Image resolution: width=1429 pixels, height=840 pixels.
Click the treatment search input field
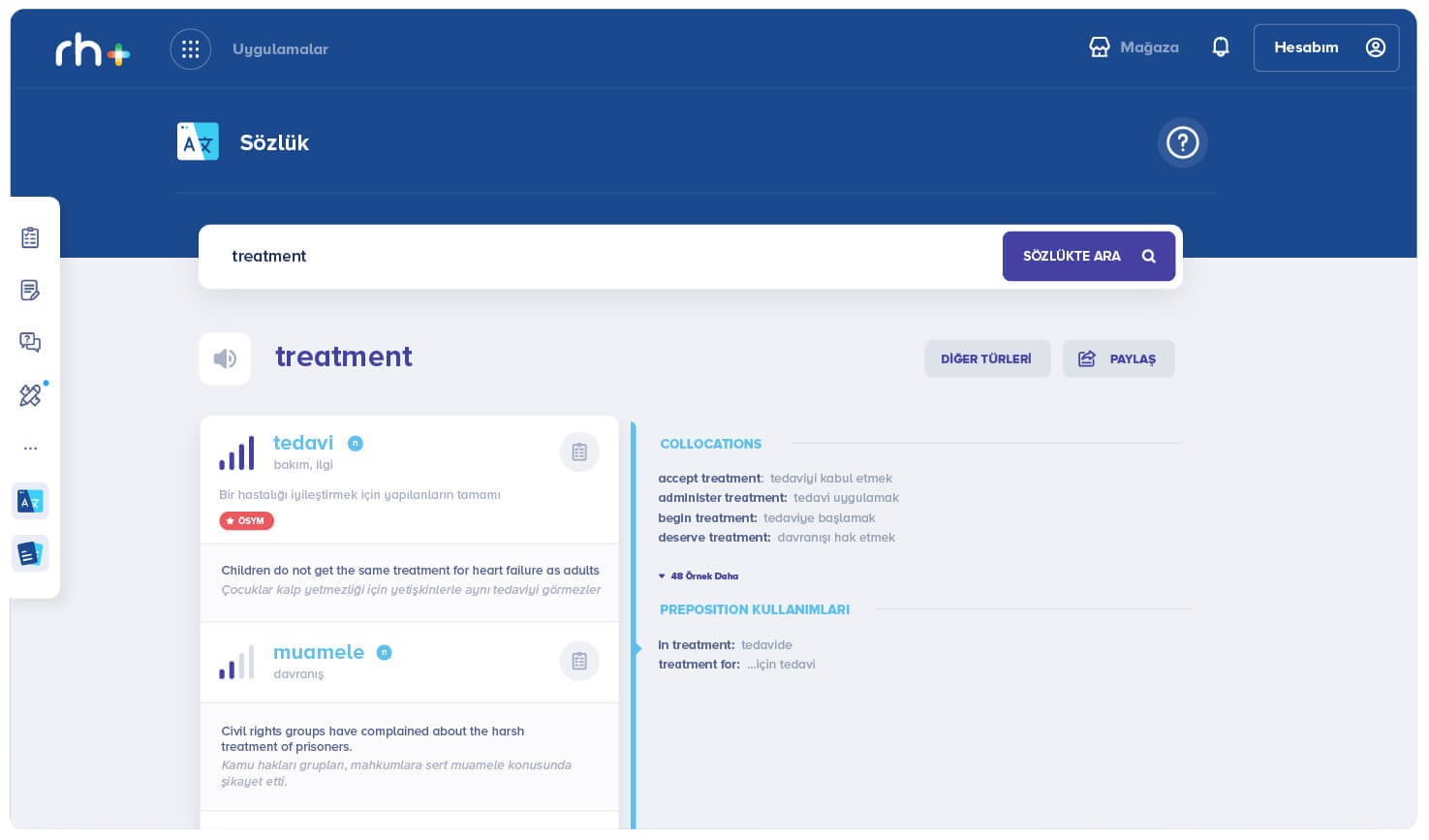pyautogui.click(x=601, y=257)
